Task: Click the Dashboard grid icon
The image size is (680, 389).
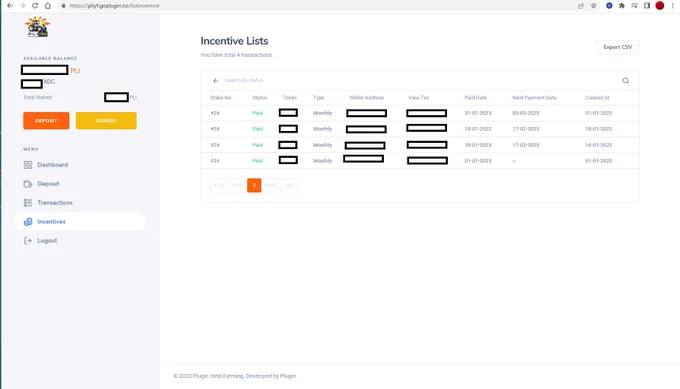Action: (x=28, y=165)
